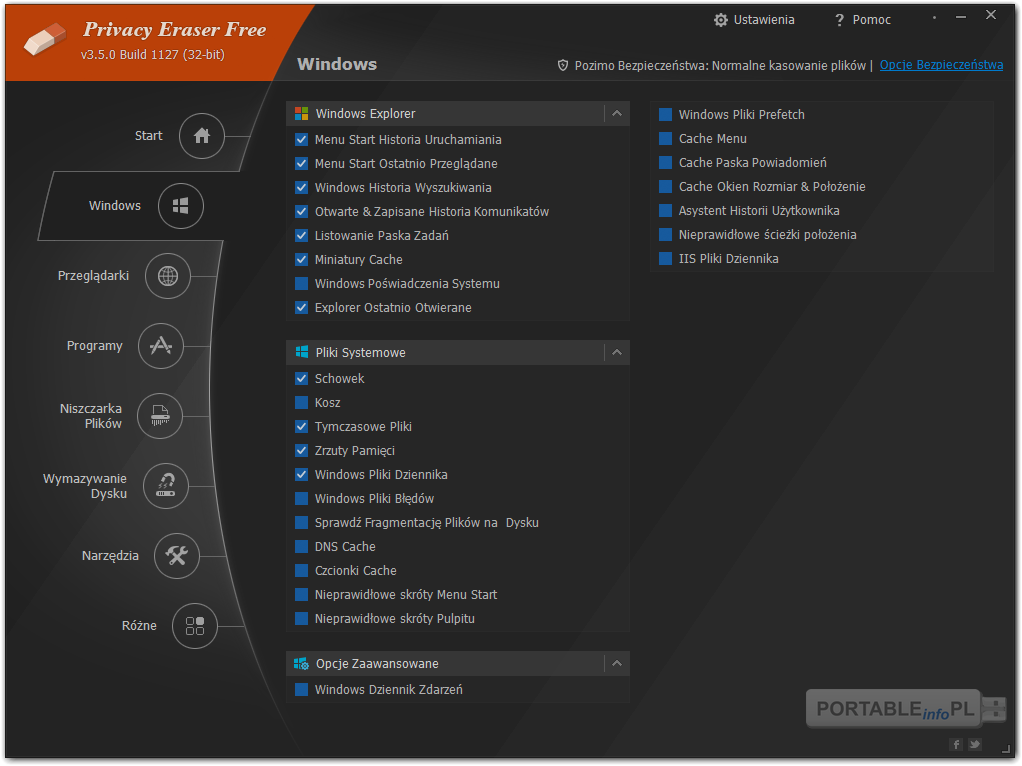Open the Różne grid icon

pos(195,626)
